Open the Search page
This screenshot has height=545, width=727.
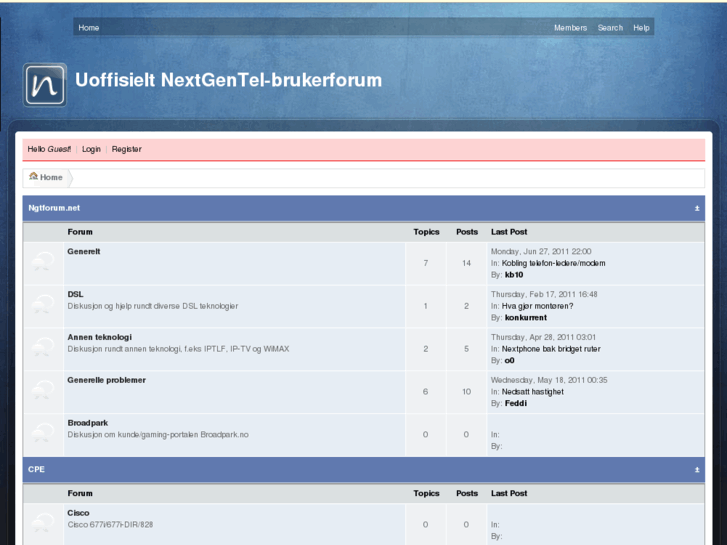[x=610, y=28]
